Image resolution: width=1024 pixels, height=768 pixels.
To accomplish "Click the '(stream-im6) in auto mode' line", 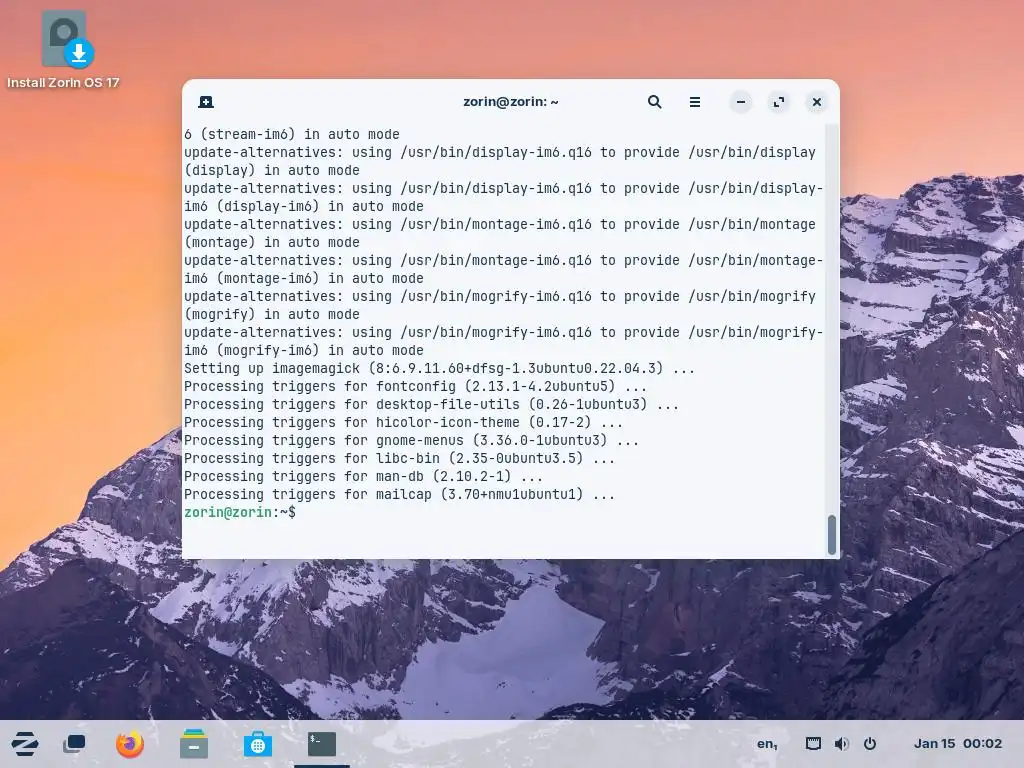I will 292,134.
